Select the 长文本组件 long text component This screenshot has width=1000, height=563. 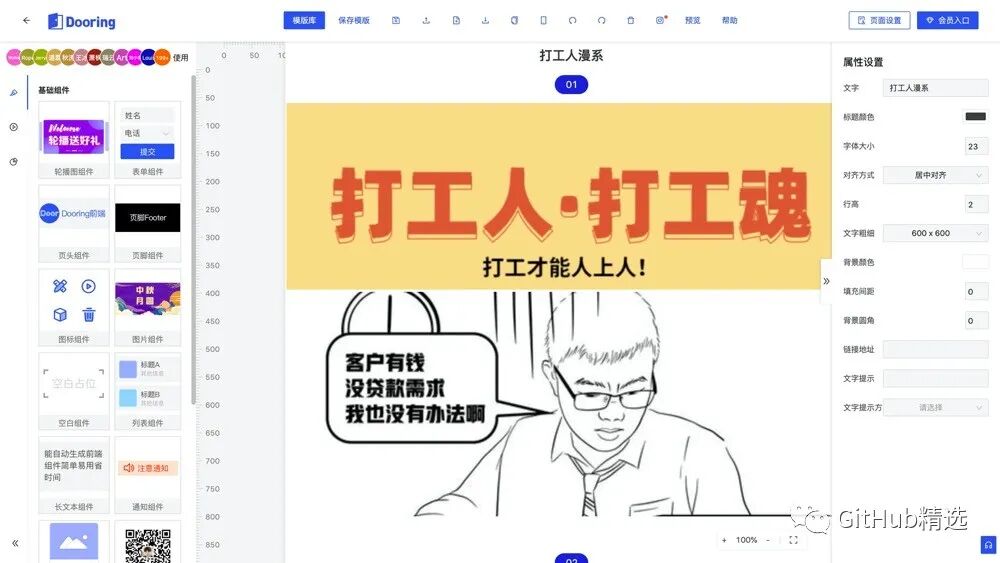pos(74,475)
